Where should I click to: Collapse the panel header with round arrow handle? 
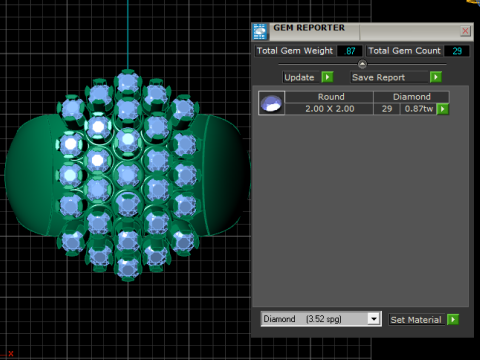(362, 64)
